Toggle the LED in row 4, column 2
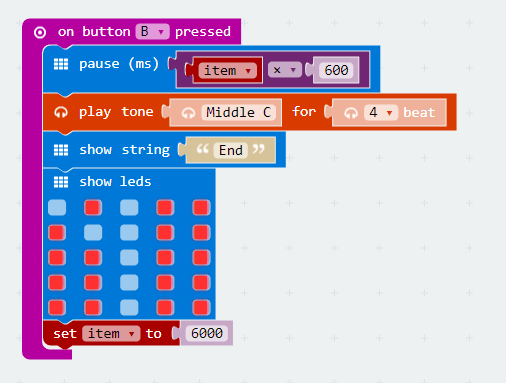The width and height of the screenshot is (506, 383). 93,282
